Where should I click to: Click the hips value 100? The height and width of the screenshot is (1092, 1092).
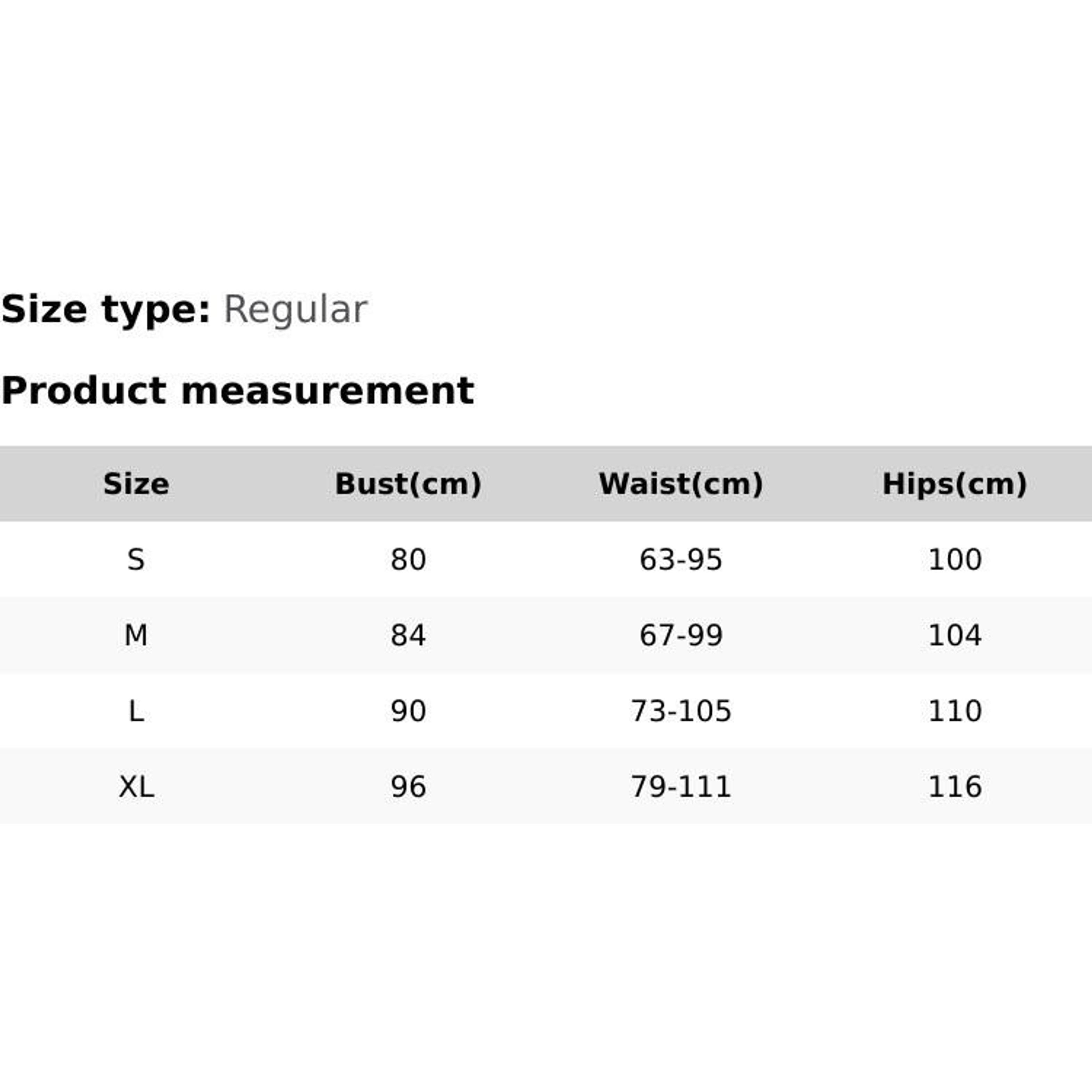pos(955,560)
